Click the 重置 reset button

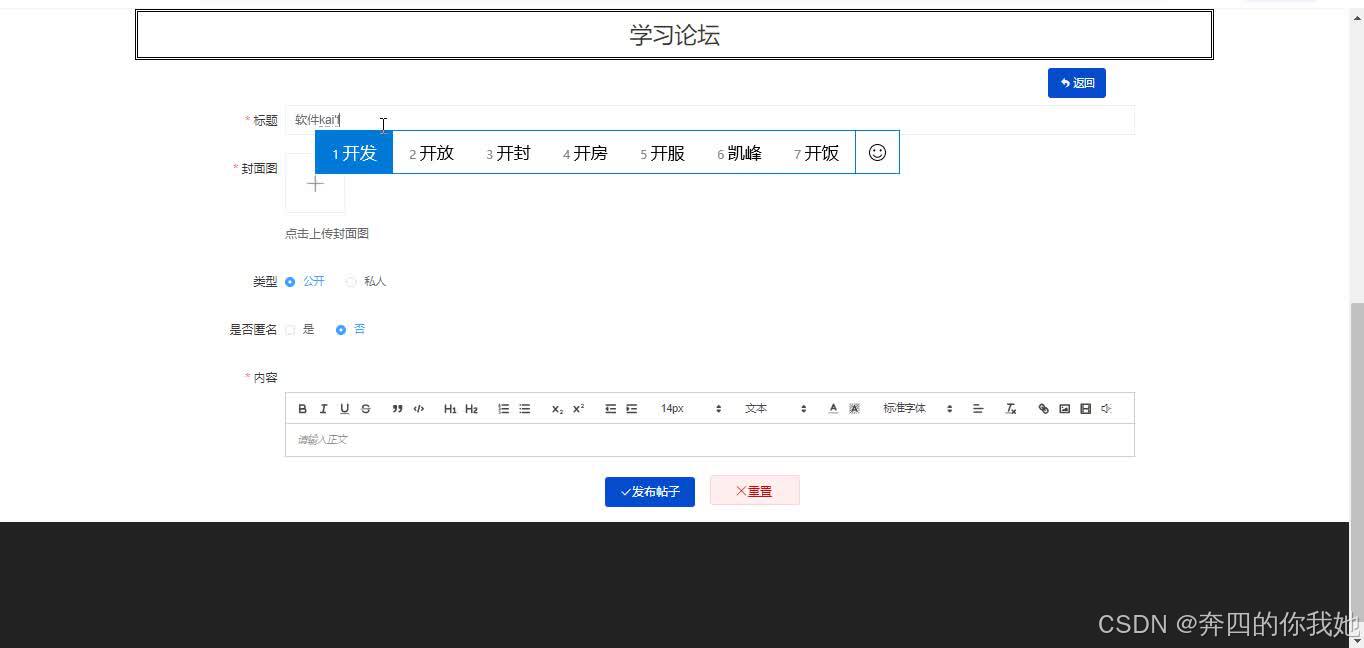[755, 491]
